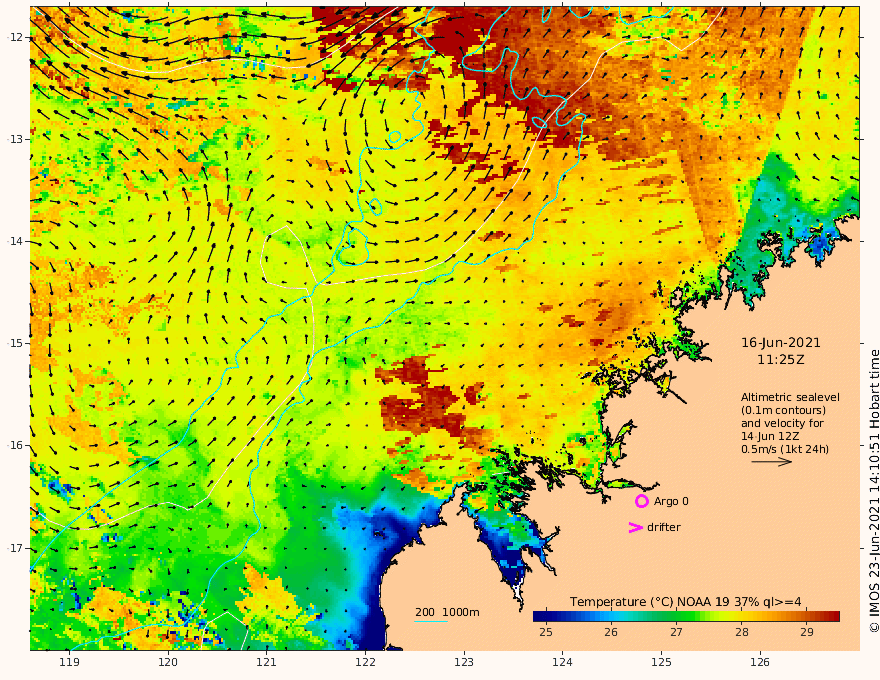
Task: Click the latitude label -16
Action: tap(15, 445)
